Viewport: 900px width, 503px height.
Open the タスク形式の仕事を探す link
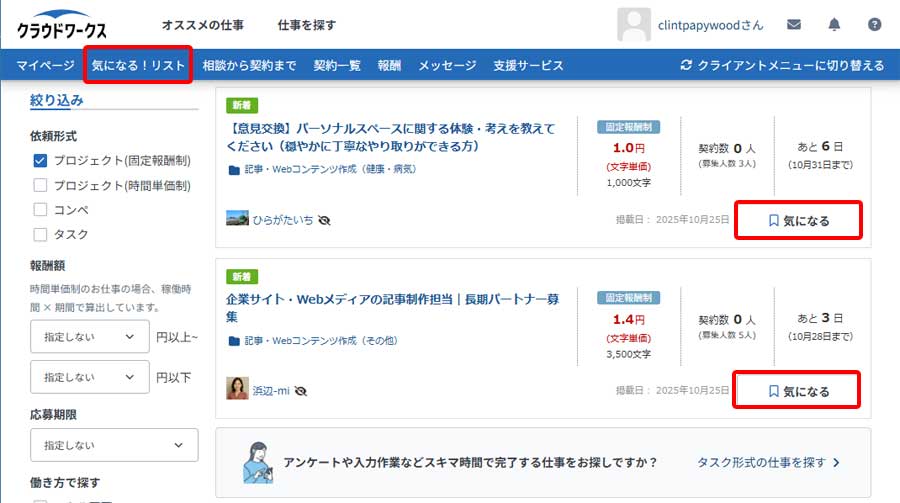pos(768,463)
